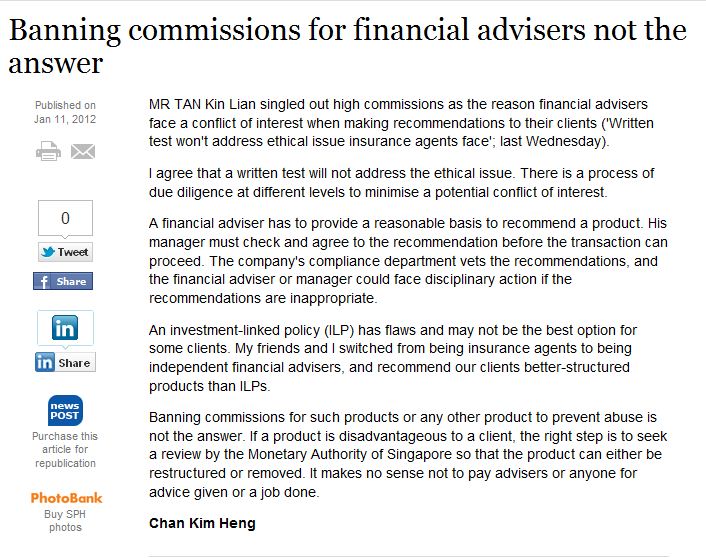The height and width of the screenshot is (558, 706).
Task: Click the large LinkedIn logo icon
Action: click(65, 328)
